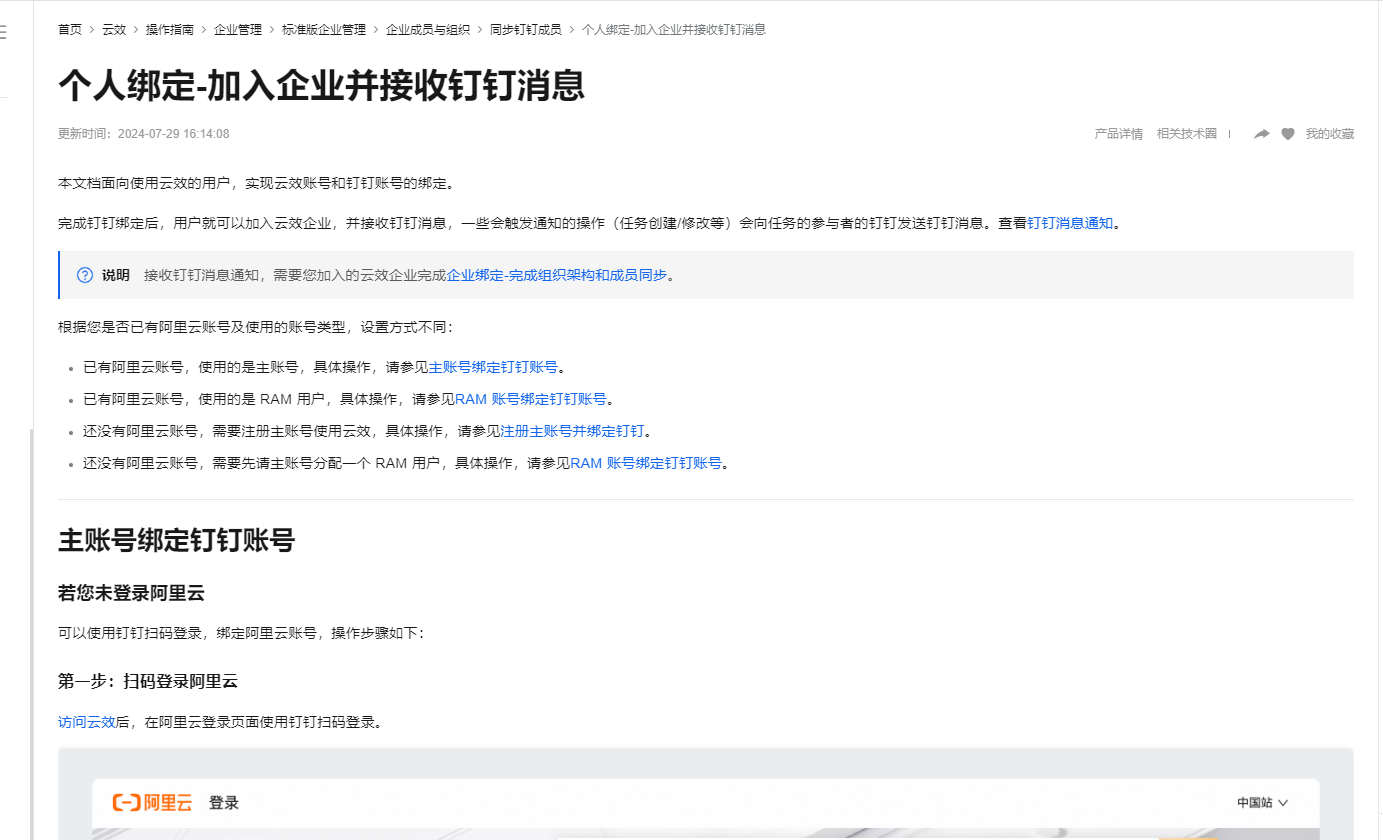Open the 钉钉消息通知 link
The width and height of the screenshot is (1383, 840).
point(1070,223)
